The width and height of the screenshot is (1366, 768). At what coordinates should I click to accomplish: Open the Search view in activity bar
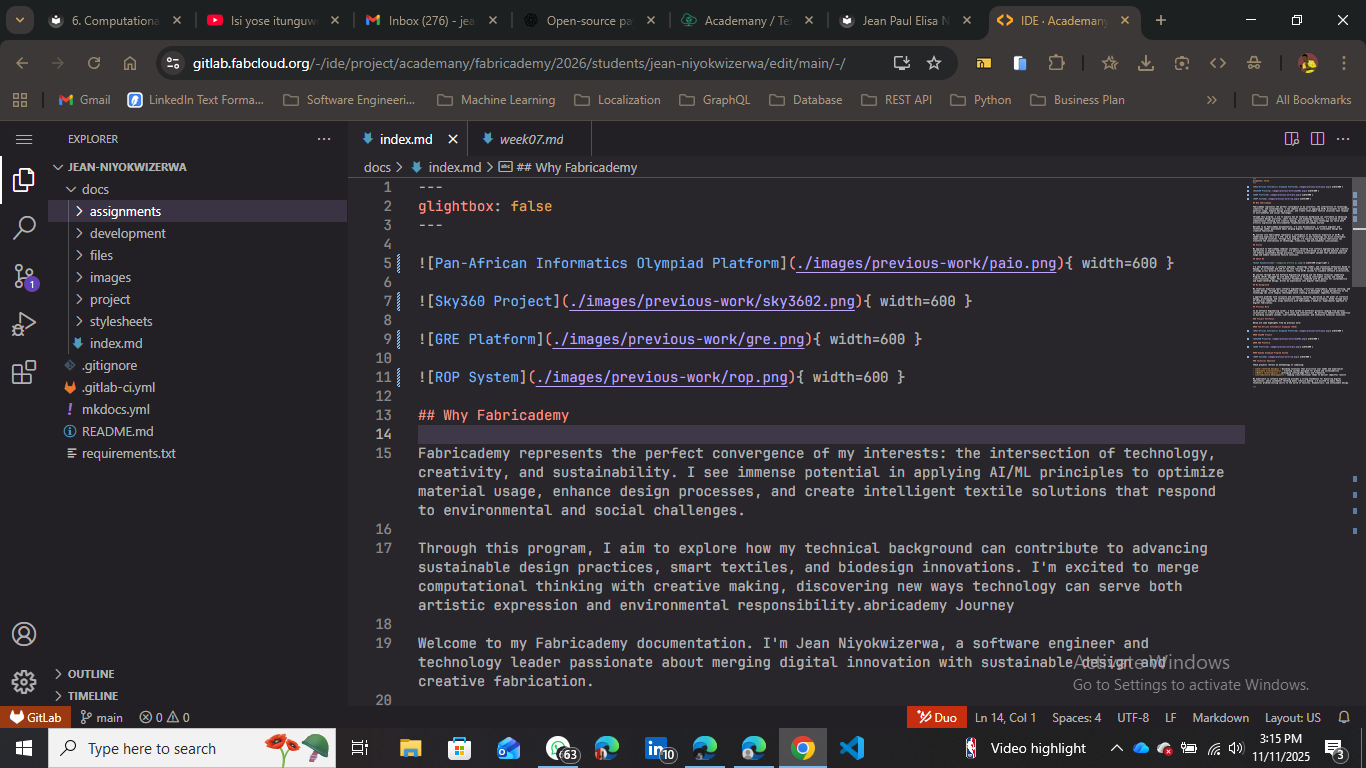click(24, 228)
